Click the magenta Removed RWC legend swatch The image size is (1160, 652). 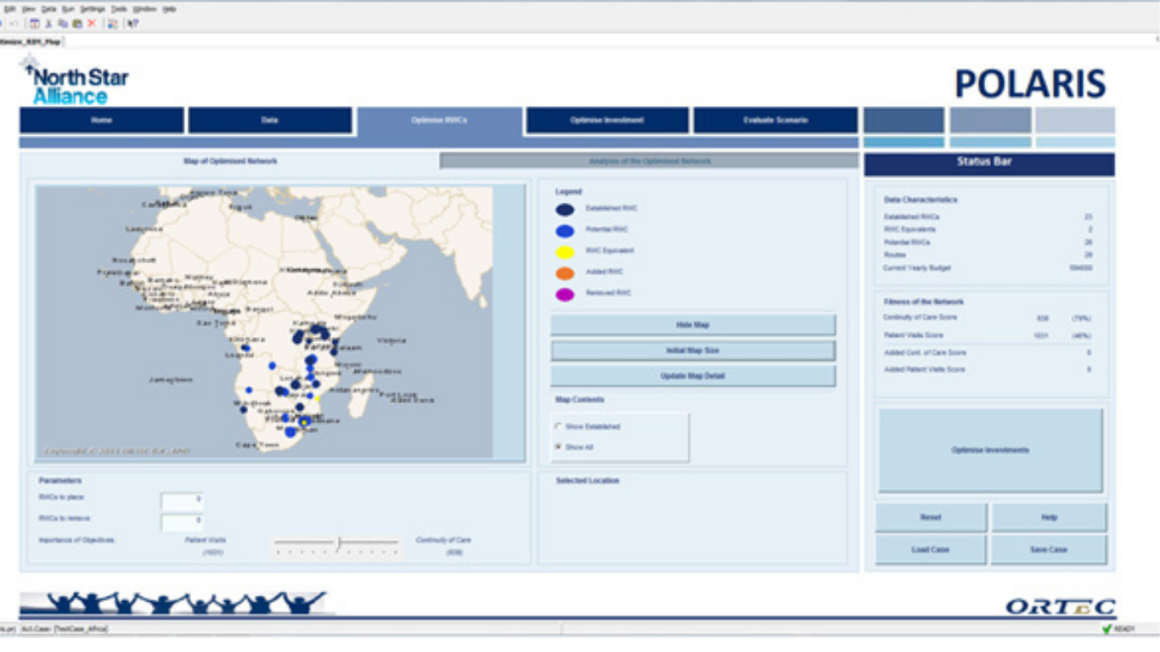click(x=564, y=295)
